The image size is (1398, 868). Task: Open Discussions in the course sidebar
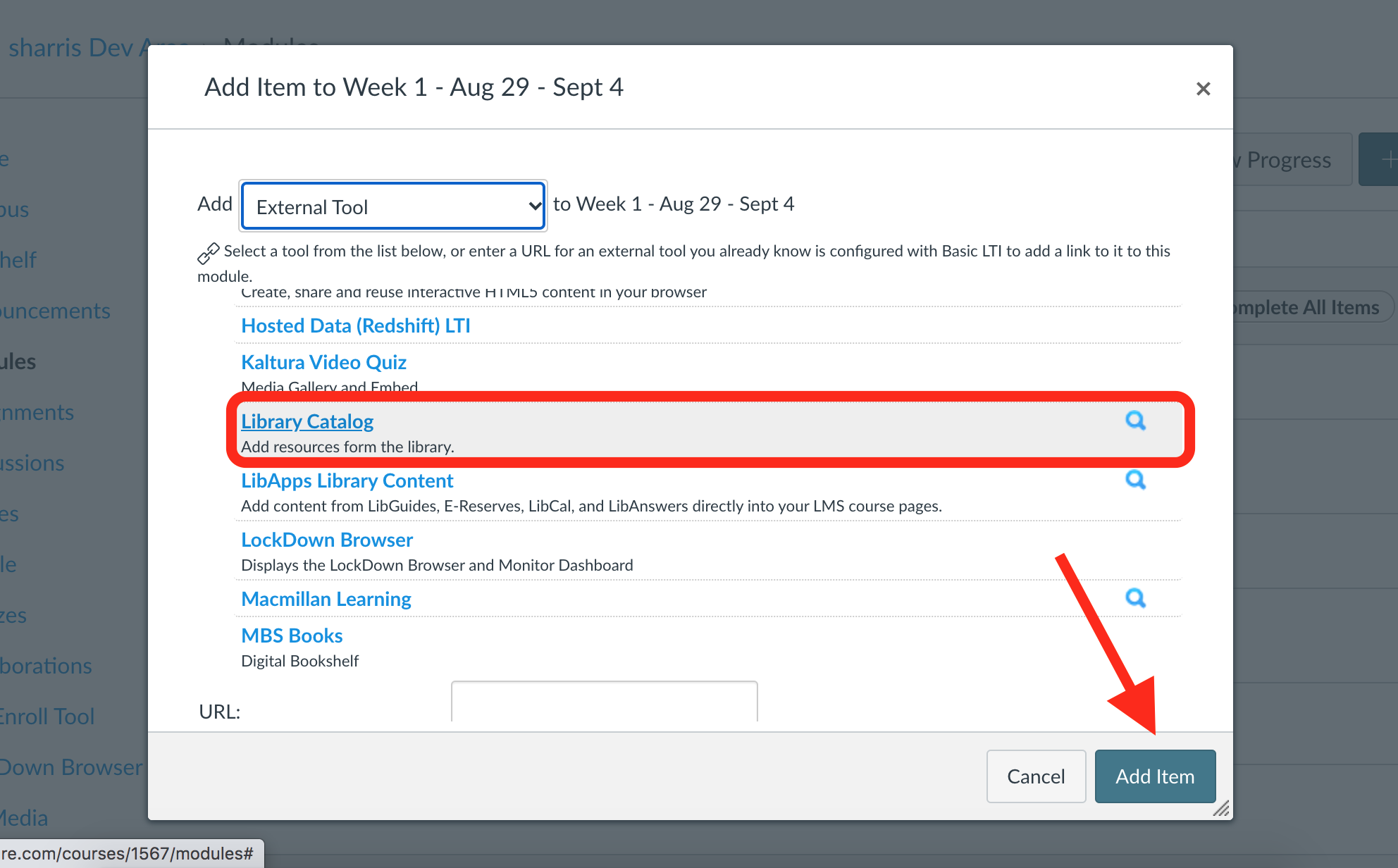pos(32,463)
